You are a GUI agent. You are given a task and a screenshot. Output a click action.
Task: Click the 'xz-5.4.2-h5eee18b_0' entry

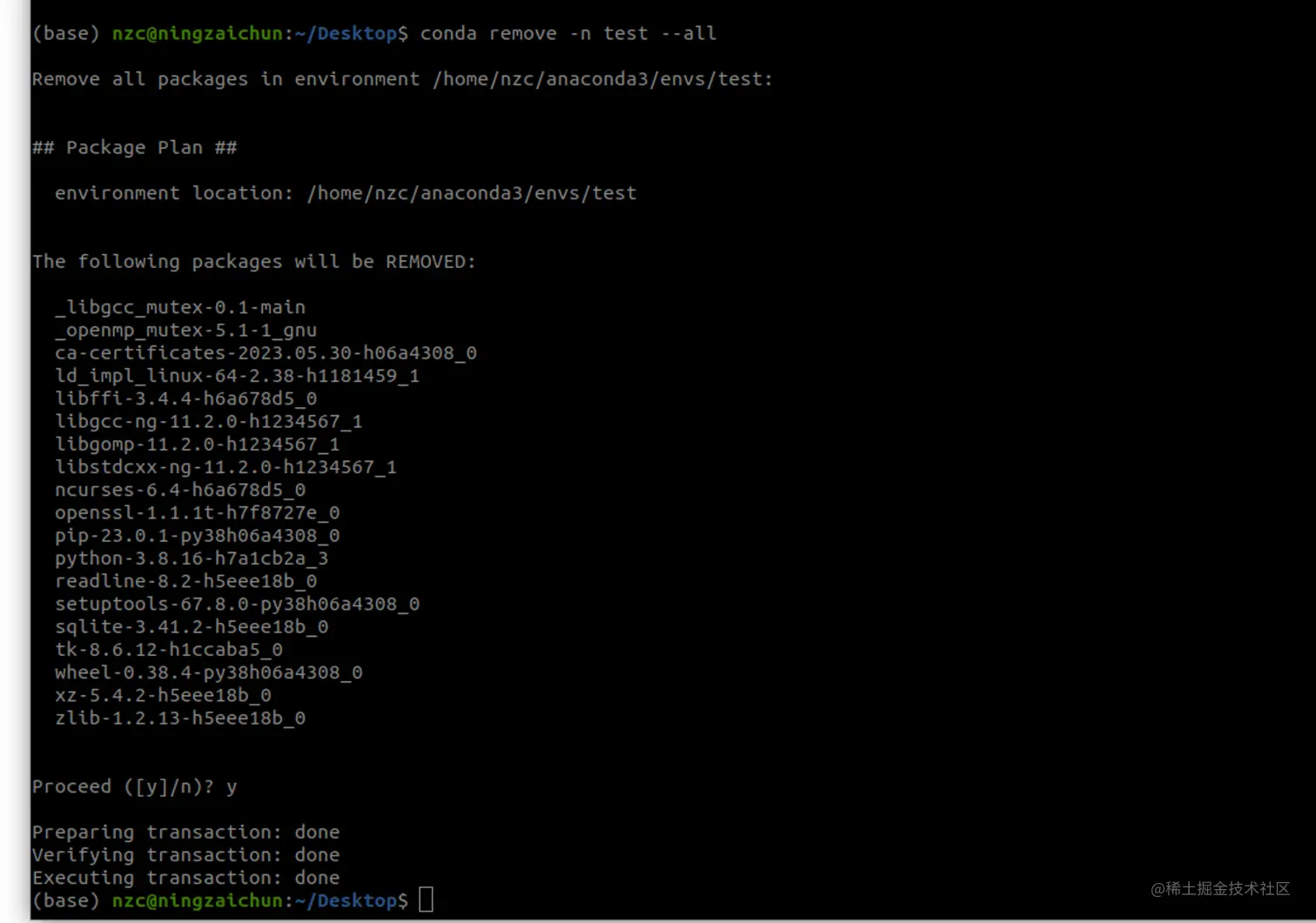coord(164,695)
